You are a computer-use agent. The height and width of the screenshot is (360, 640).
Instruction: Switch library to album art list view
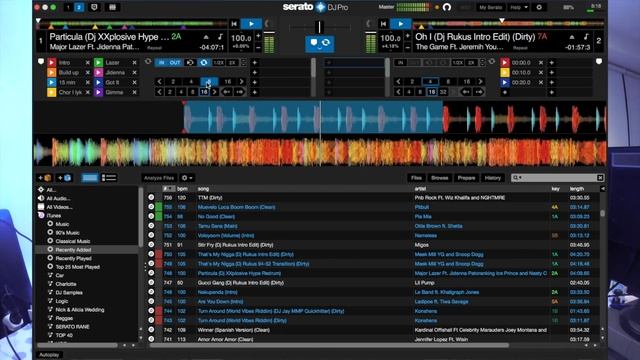(109, 178)
